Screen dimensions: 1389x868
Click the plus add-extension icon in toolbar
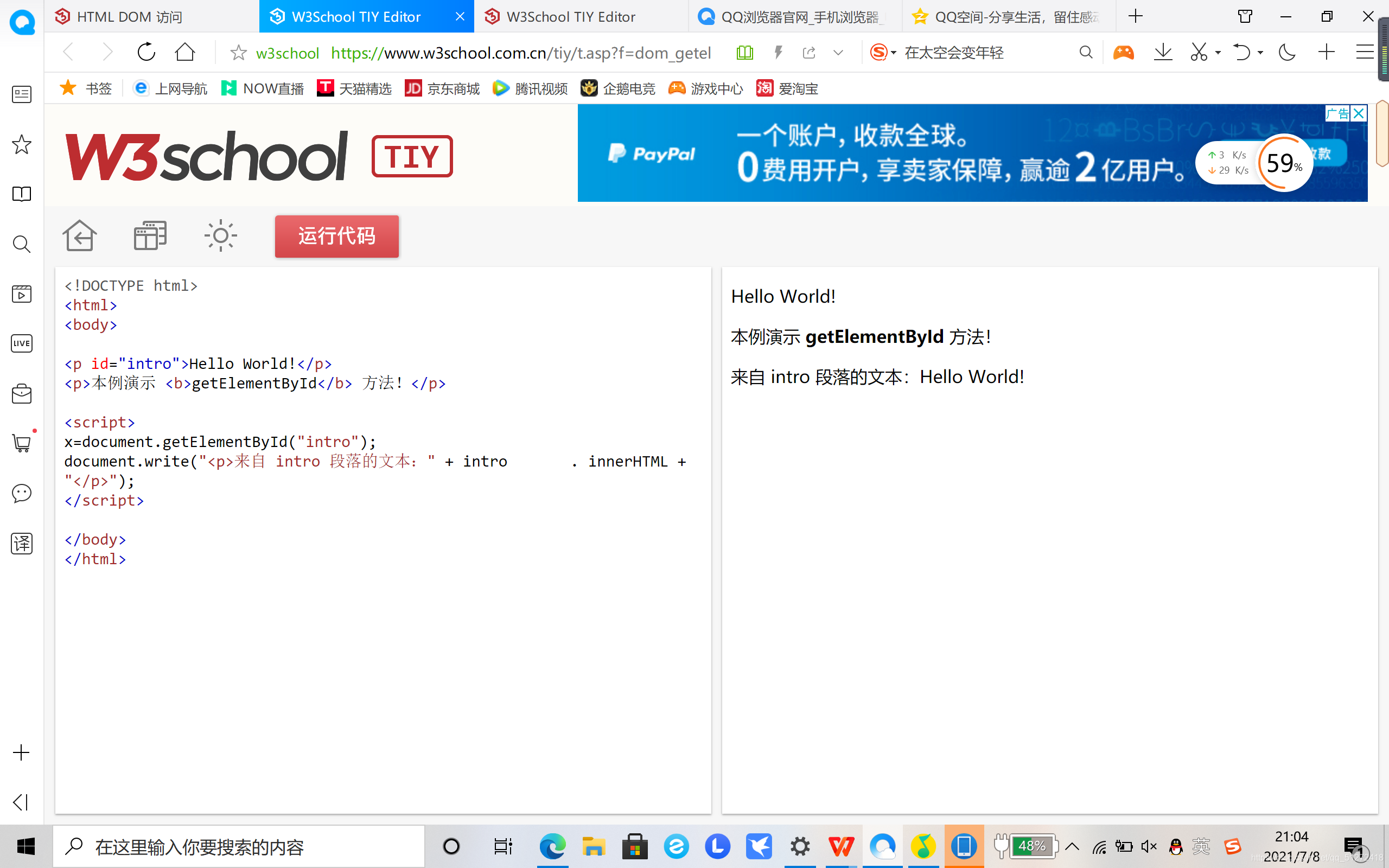click(x=1327, y=53)
